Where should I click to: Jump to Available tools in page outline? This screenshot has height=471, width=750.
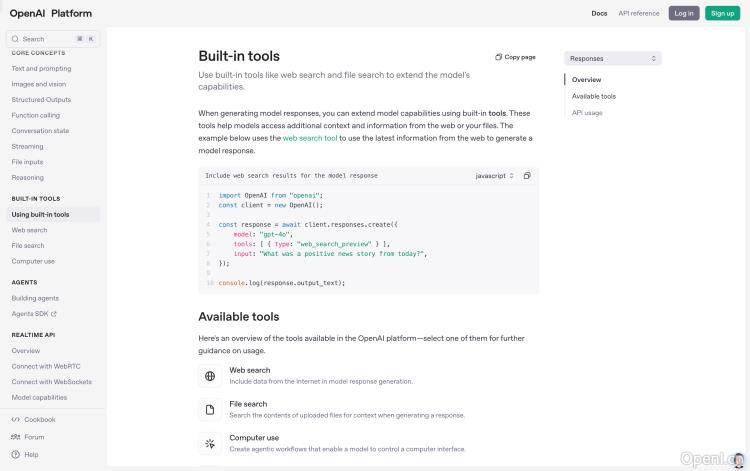[594, 96]
